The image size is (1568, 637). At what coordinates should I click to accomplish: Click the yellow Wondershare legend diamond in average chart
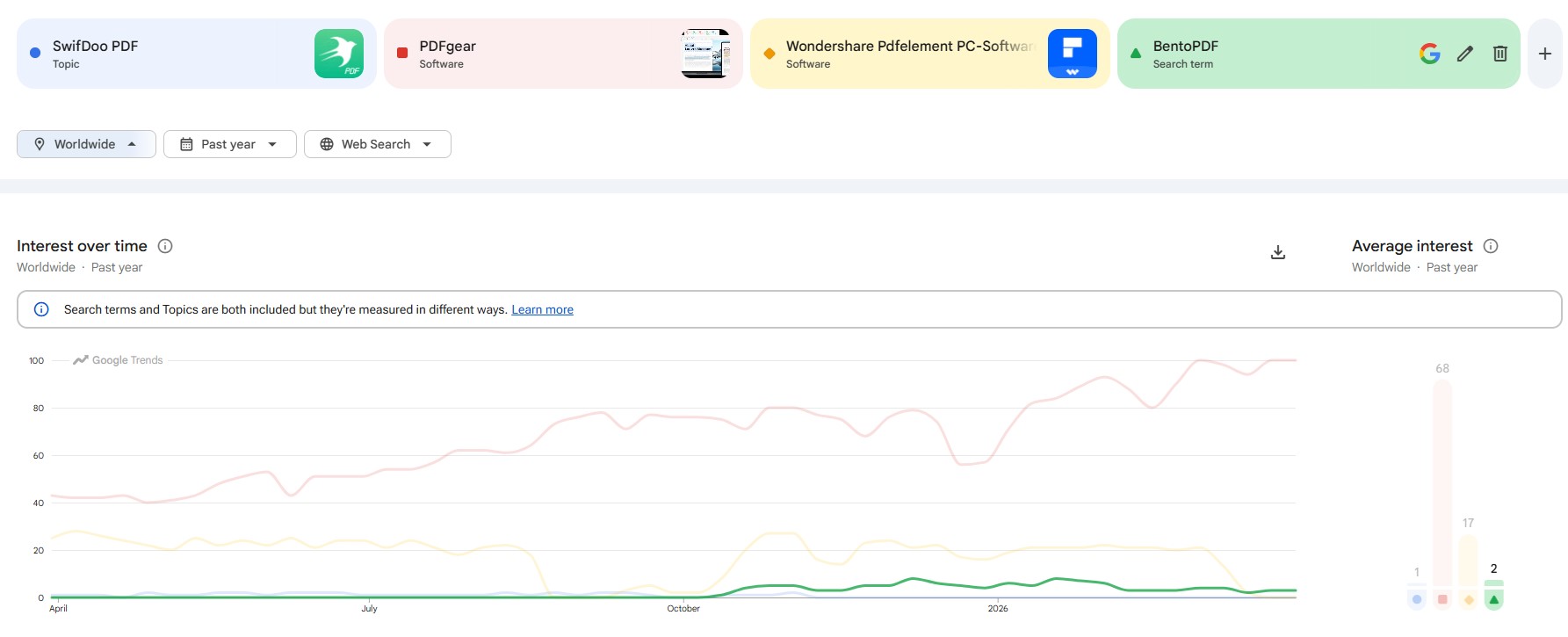click(1469, 599)
